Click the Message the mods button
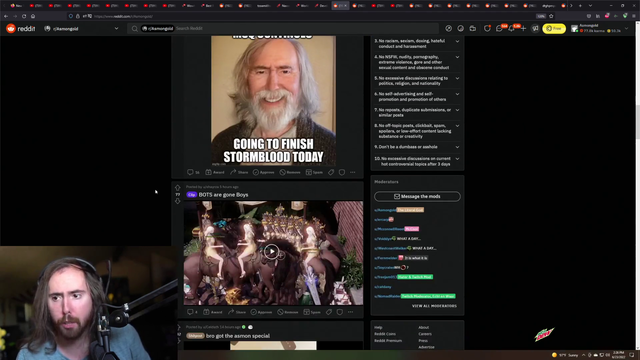 click(417, 196)
